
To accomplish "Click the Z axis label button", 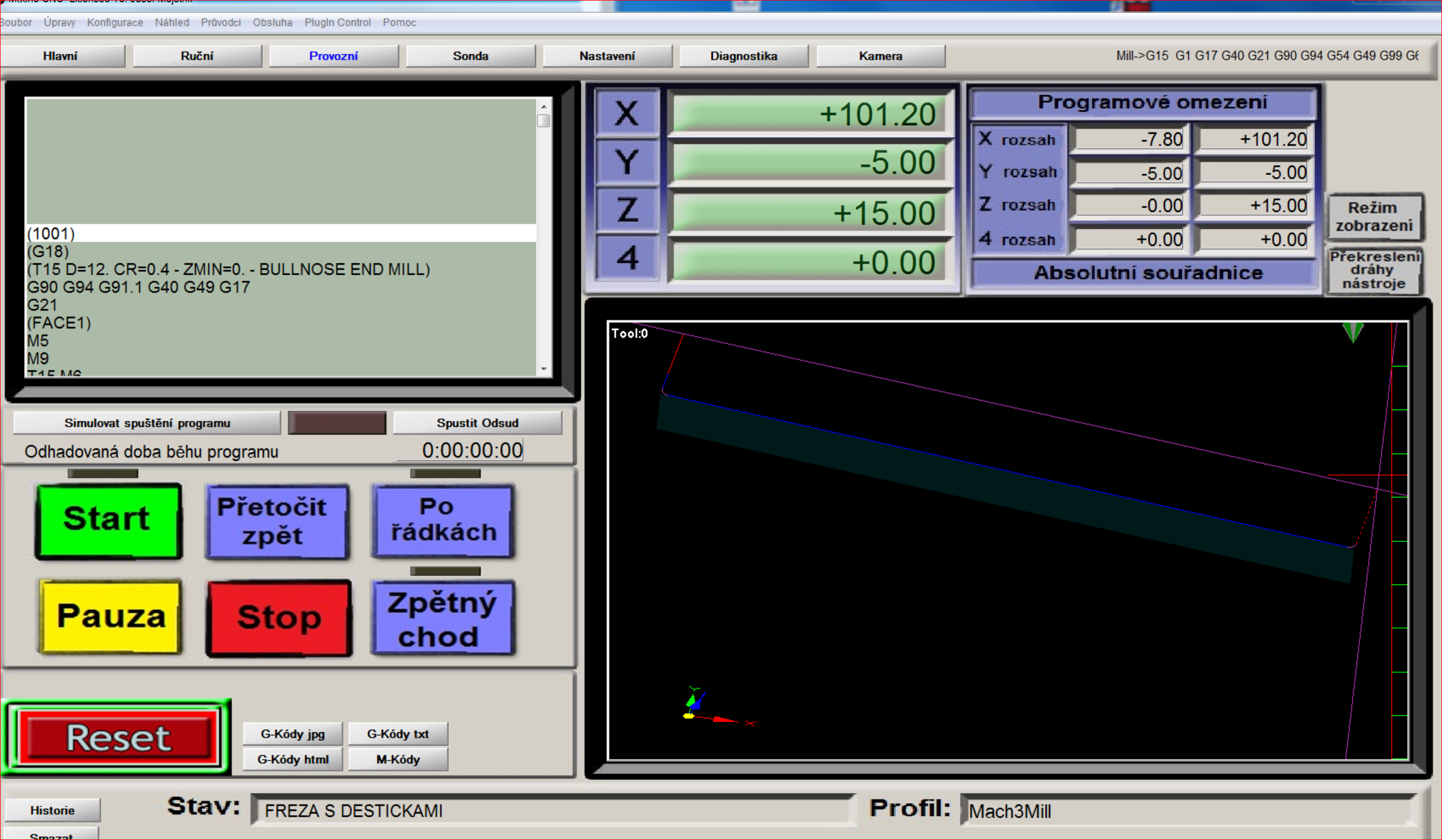I will [627, 210].
